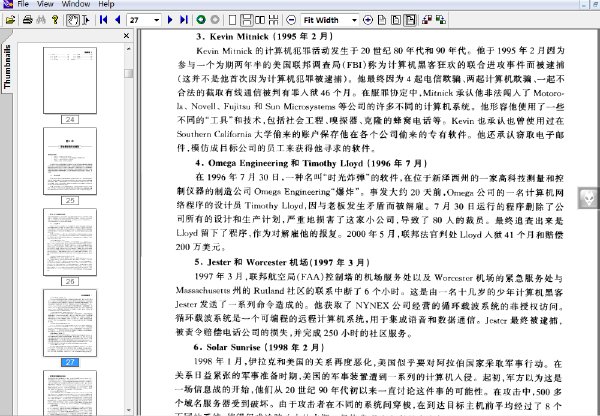This screenshot has height=416, width=600.
Task: Click the green Go back view icon
Action: pyautogui.click(x=201, y=20)
